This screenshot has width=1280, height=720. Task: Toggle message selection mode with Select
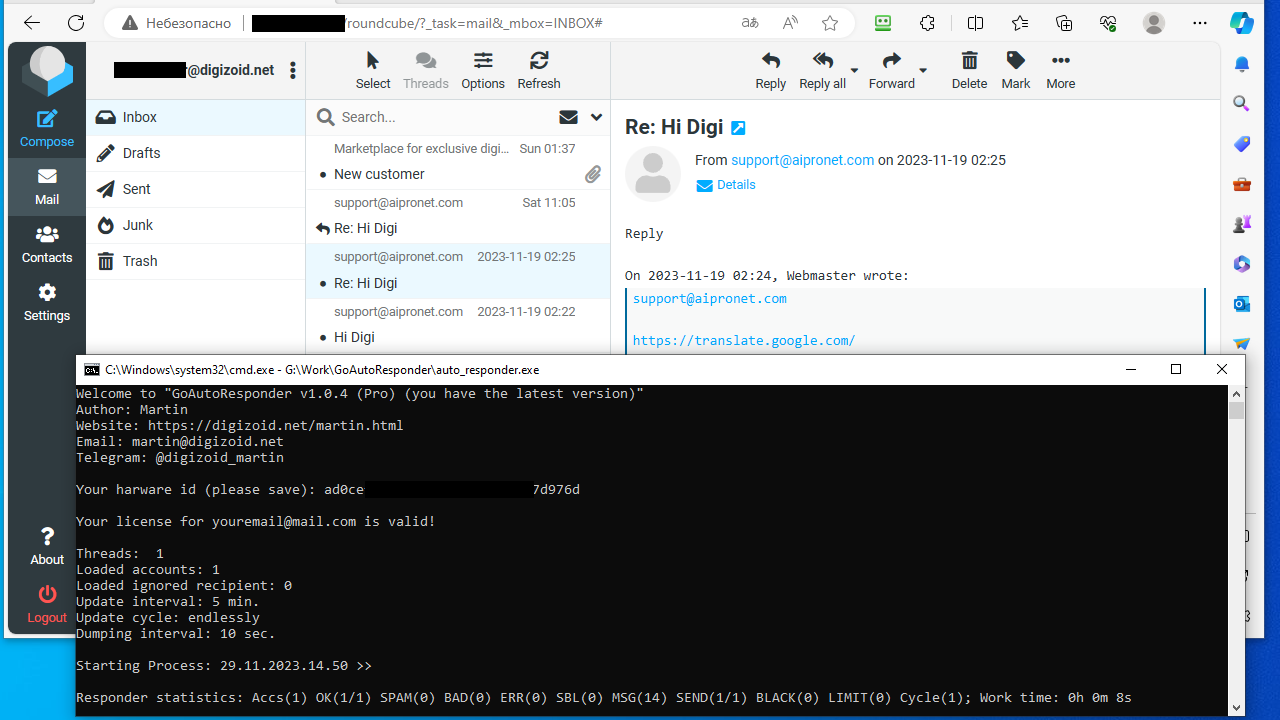click(x=372, y=70)
